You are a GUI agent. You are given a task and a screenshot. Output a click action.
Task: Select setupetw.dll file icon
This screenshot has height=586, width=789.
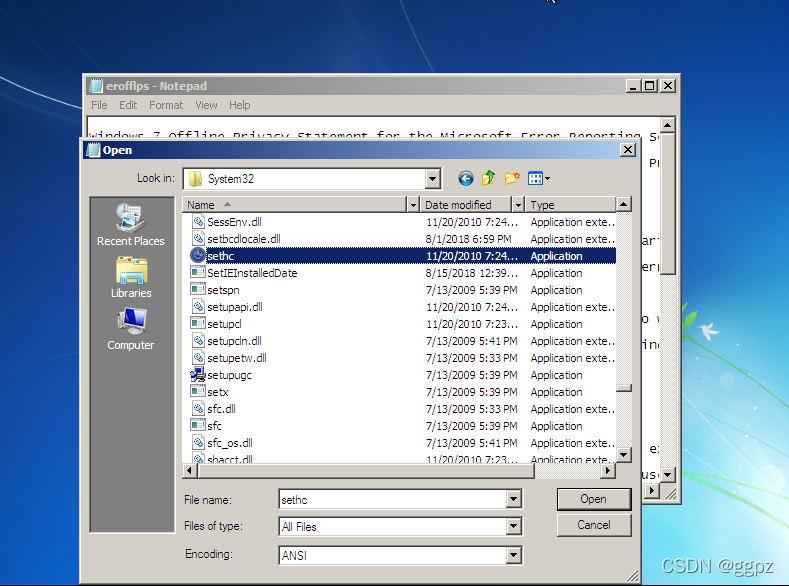point(198,358)
